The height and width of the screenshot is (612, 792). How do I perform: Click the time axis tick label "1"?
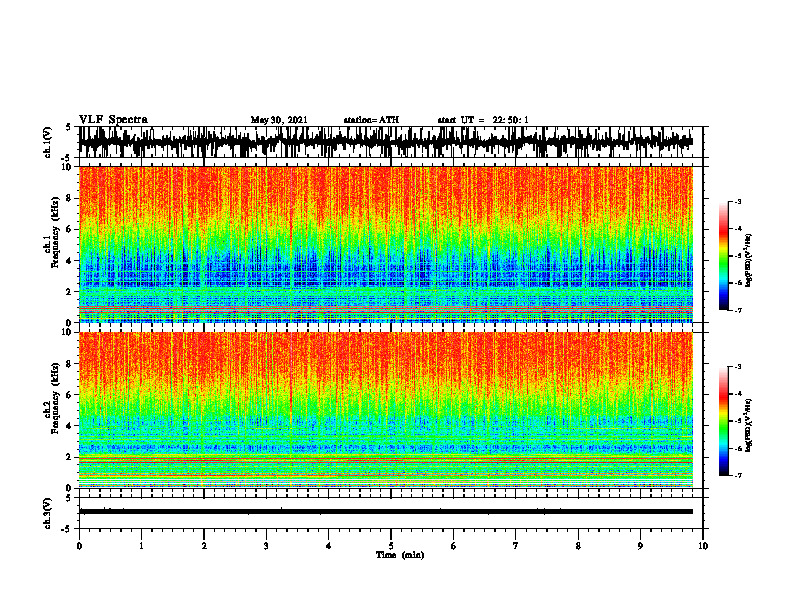tap(141, 546)
